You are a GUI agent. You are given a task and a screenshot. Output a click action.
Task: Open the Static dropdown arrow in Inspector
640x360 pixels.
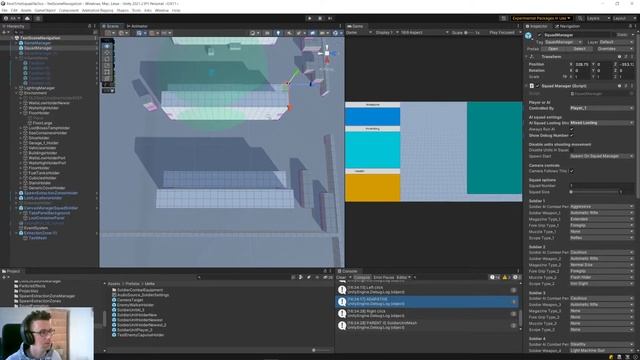point(632,35)
